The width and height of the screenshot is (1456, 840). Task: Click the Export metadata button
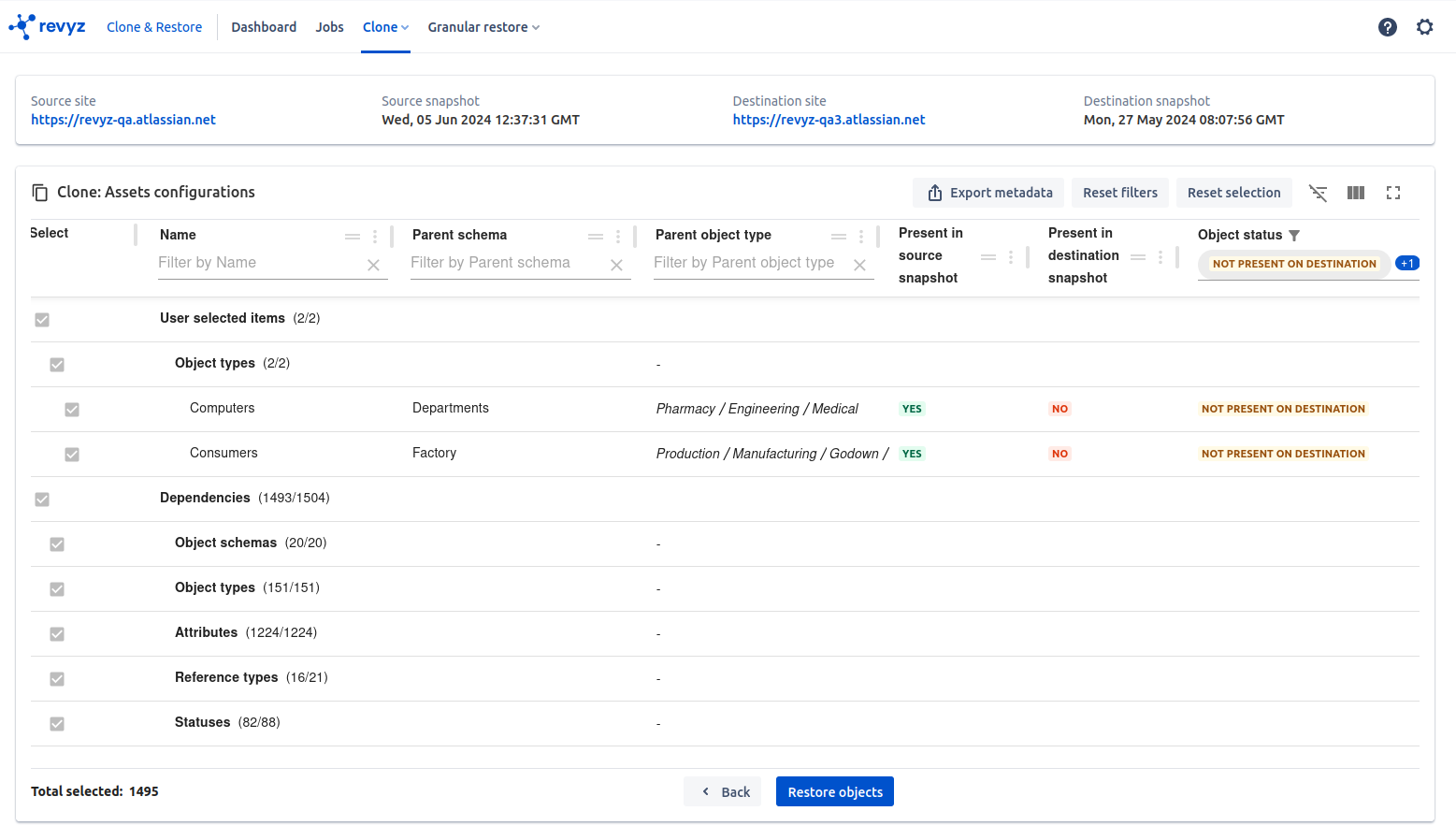pyautogui.click(x=988, y=193)
